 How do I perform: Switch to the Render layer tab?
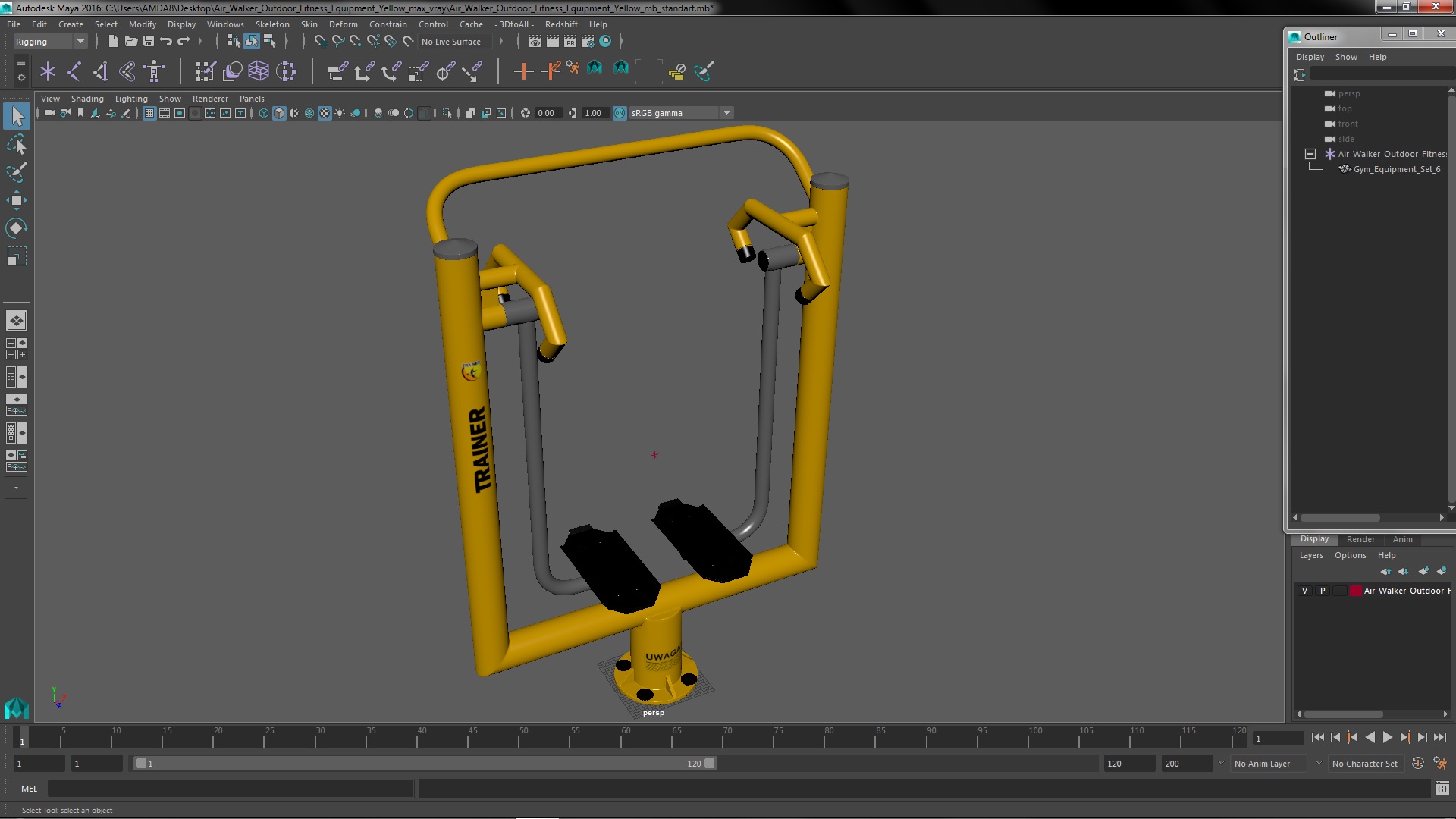point(1360,539)
